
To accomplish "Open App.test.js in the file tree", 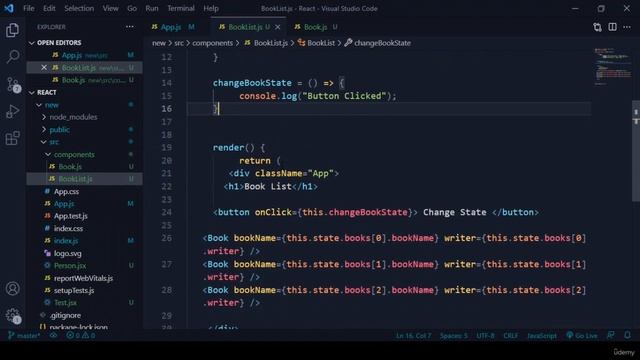I will pos(85,216).
